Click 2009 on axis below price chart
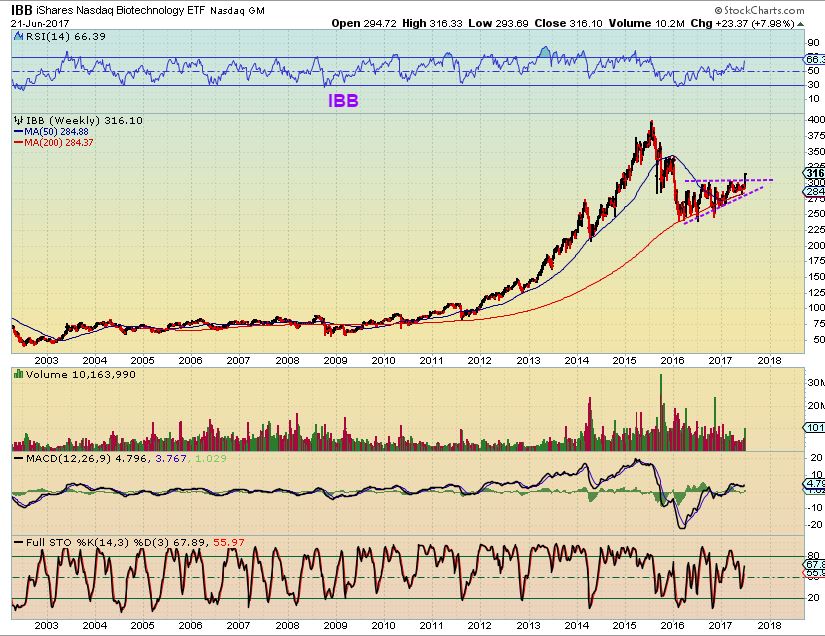825x636 pixels. 335,360
